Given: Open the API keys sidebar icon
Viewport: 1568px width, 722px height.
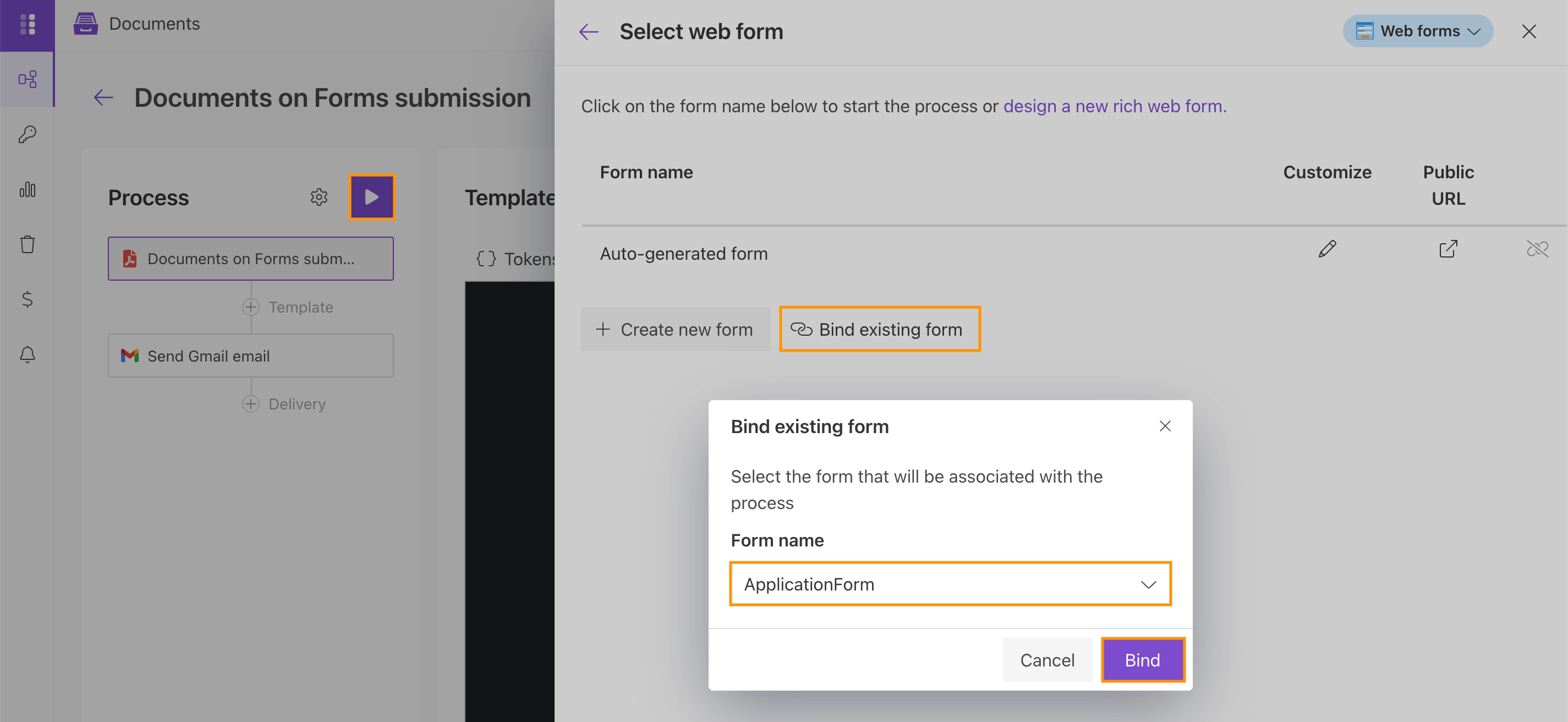Looking at the screenshot, I should (28, 134).
